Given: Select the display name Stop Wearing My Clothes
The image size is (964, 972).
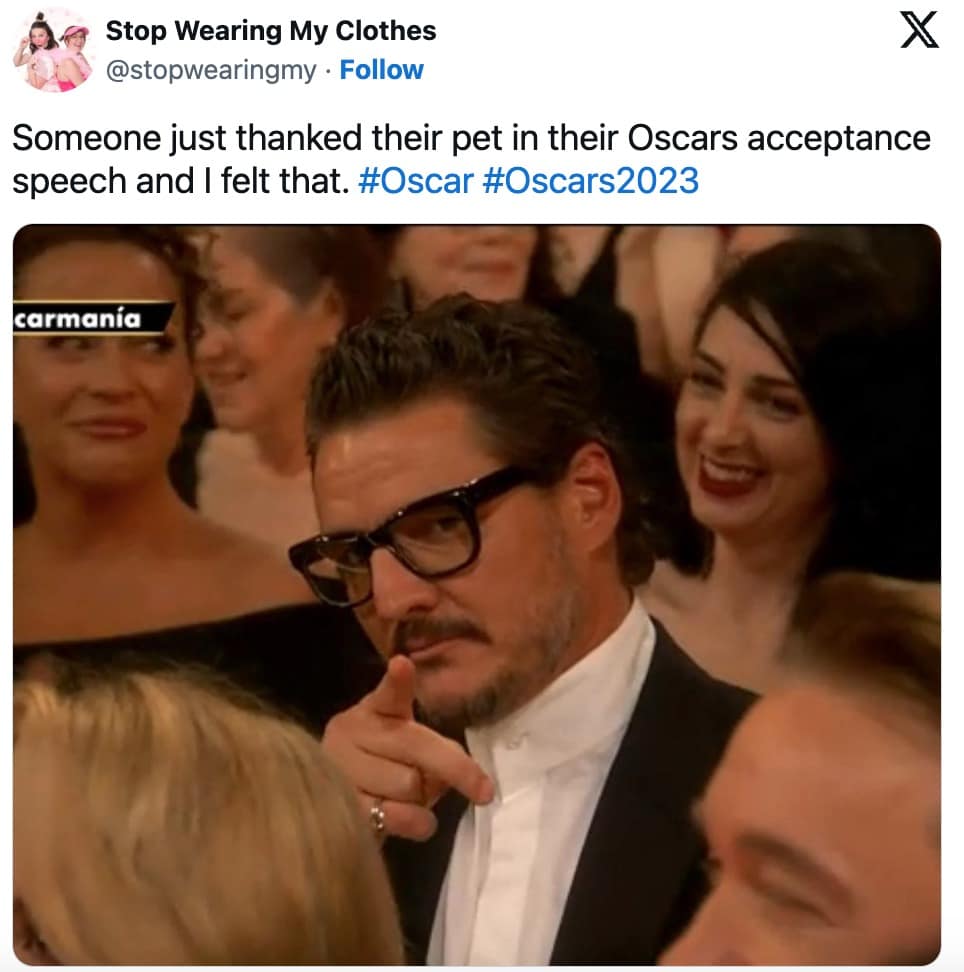Looking at the screenshot, I should pos(271,31).
